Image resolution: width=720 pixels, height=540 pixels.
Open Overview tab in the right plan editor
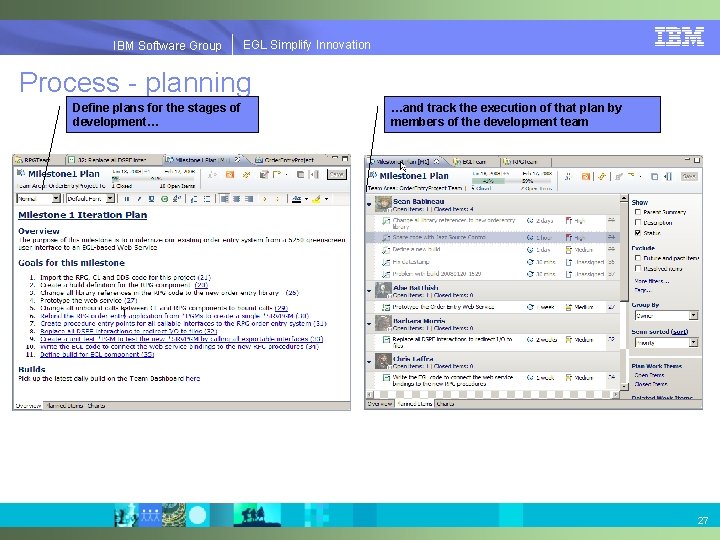coord(380,404)
